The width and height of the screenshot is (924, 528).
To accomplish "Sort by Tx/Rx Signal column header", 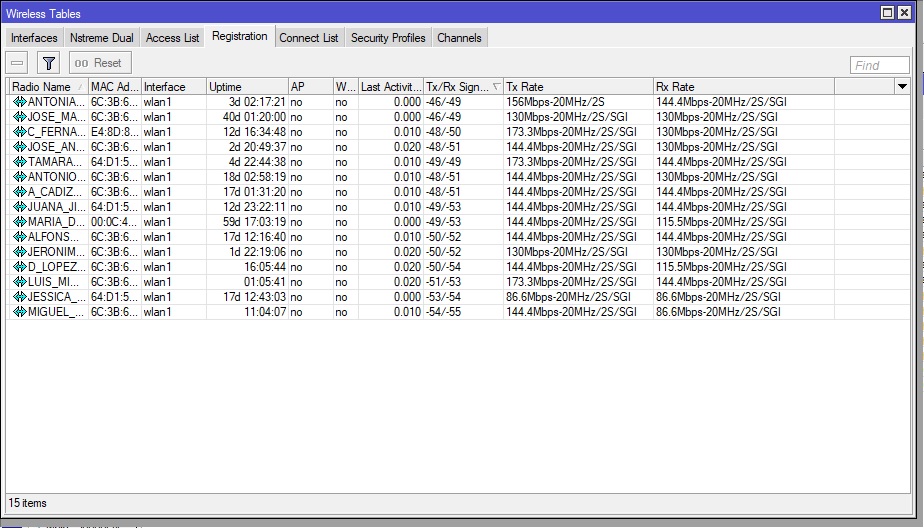I will point(463,87).
